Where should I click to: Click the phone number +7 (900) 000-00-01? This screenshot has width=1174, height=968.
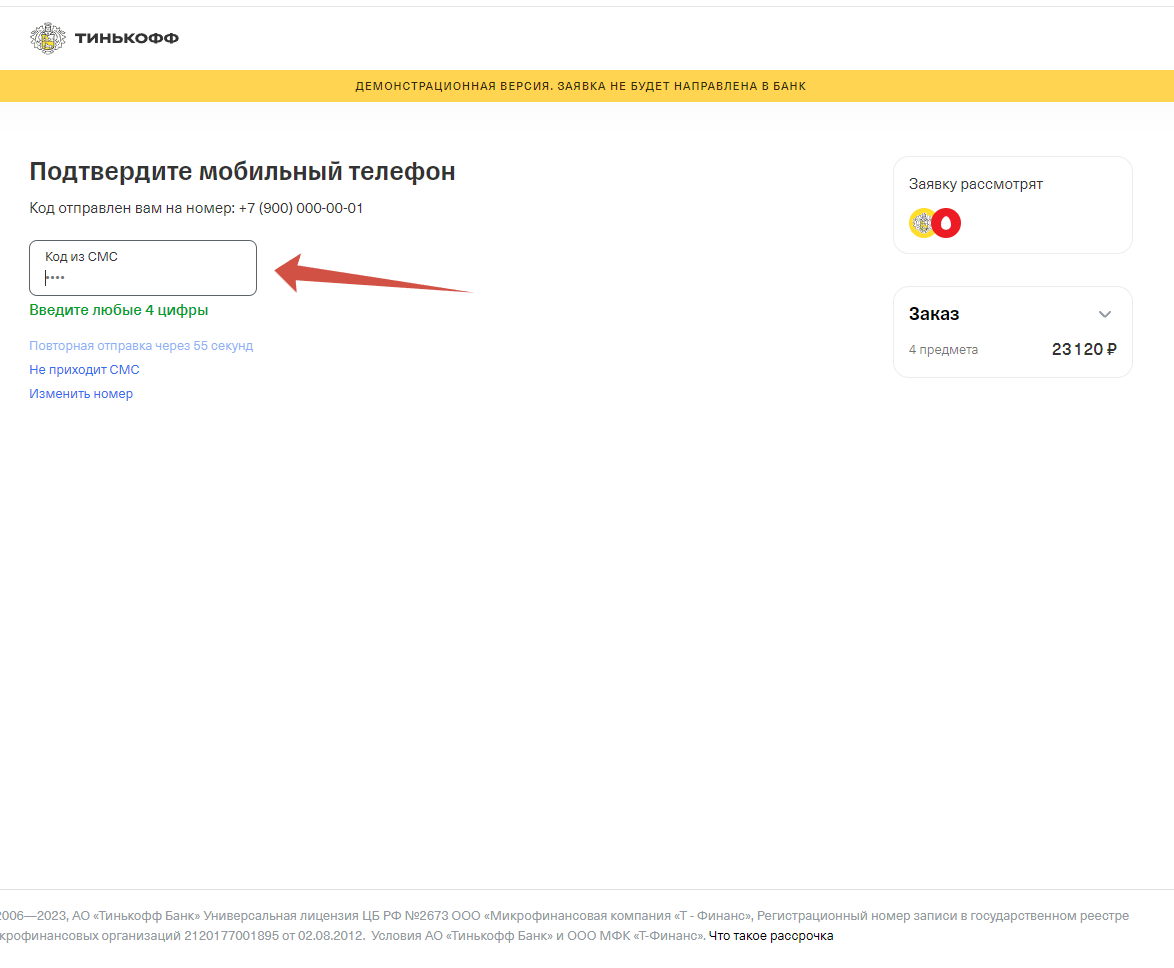[x=300, y=208]
